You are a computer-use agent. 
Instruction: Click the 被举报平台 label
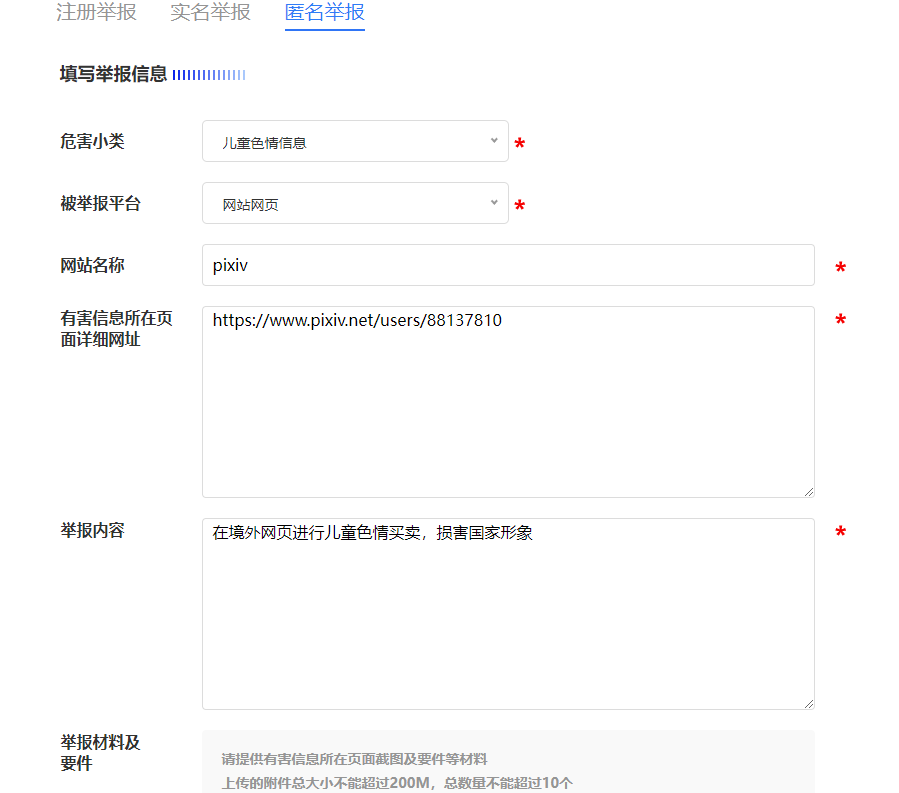click(x=100, y=203)
